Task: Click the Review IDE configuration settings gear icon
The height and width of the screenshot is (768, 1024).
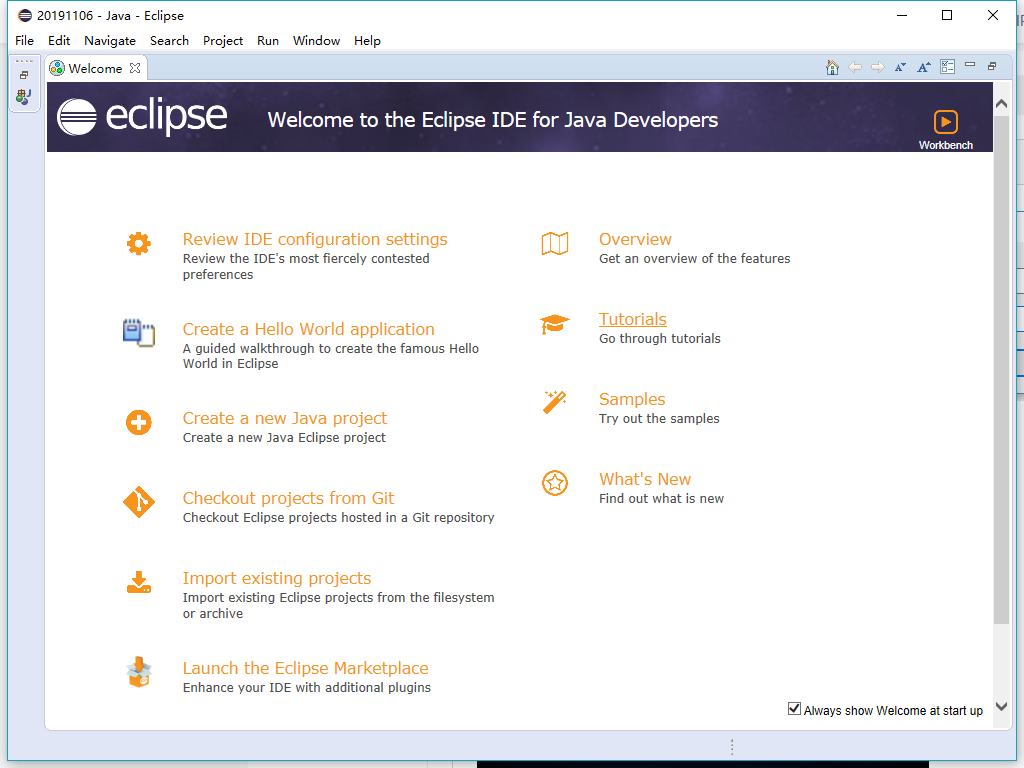Action: (x=139, y=242)
